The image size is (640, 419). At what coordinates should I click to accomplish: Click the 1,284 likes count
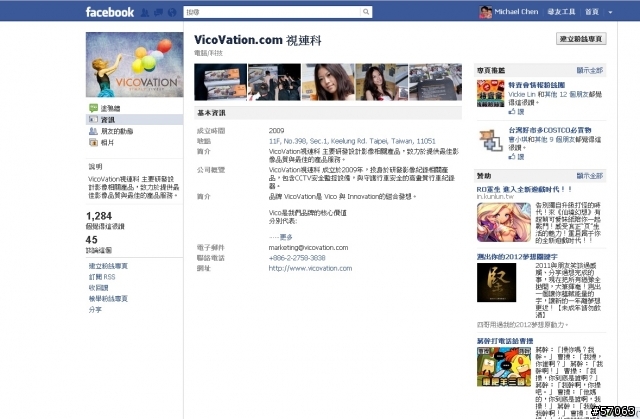(x=99, y=216)
